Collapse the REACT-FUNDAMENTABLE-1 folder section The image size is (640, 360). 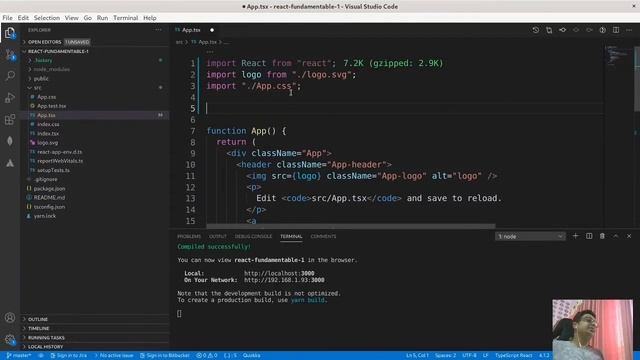click(95, 51)
